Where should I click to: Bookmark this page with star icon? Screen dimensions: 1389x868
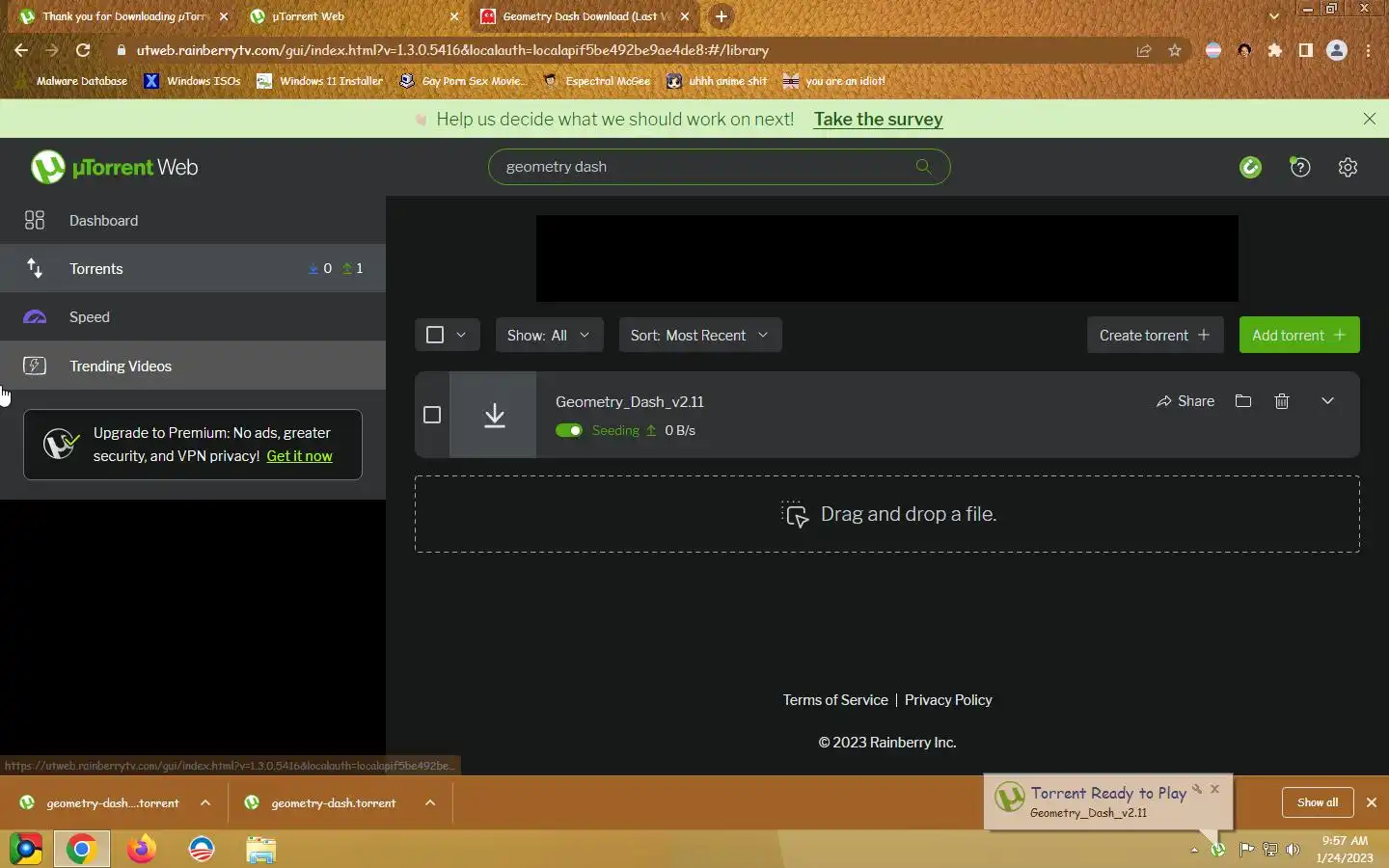1175,50
